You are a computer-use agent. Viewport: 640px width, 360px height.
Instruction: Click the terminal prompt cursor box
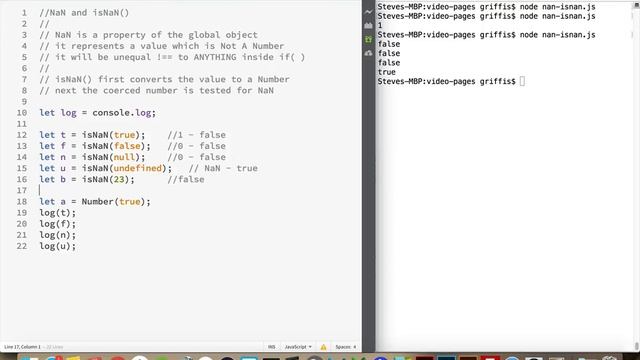pos(522,81)
